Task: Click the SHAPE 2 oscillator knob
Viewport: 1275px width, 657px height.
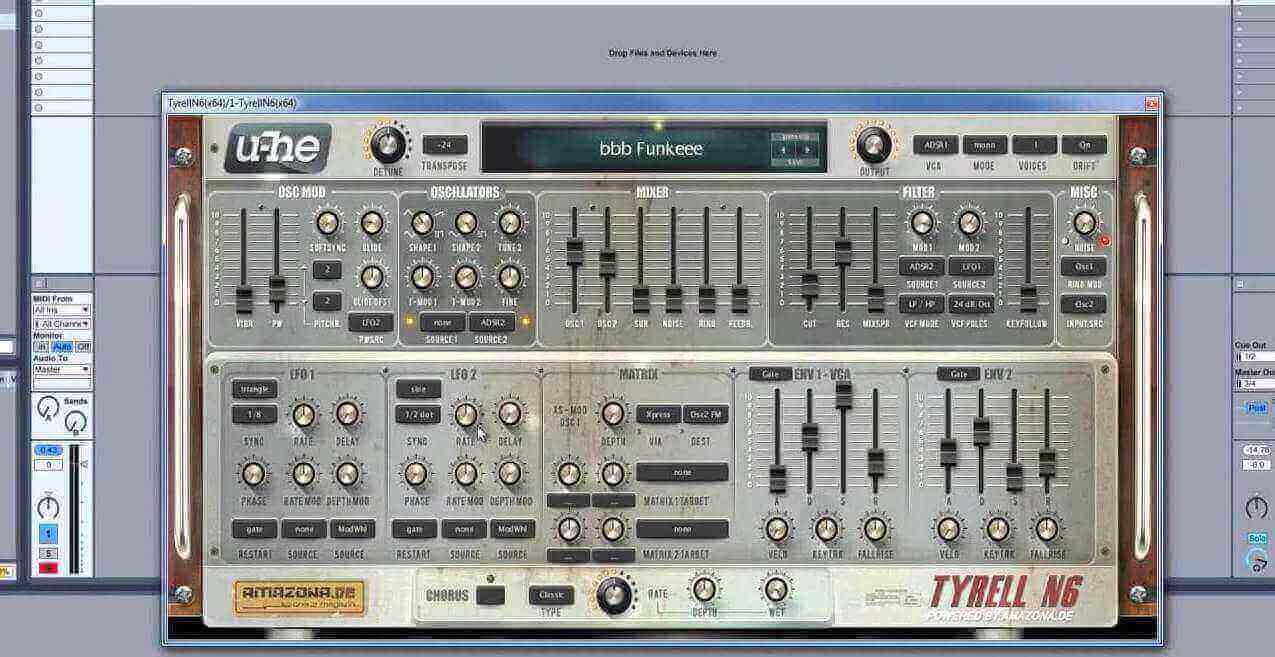Action: click(x=466, y=223)
